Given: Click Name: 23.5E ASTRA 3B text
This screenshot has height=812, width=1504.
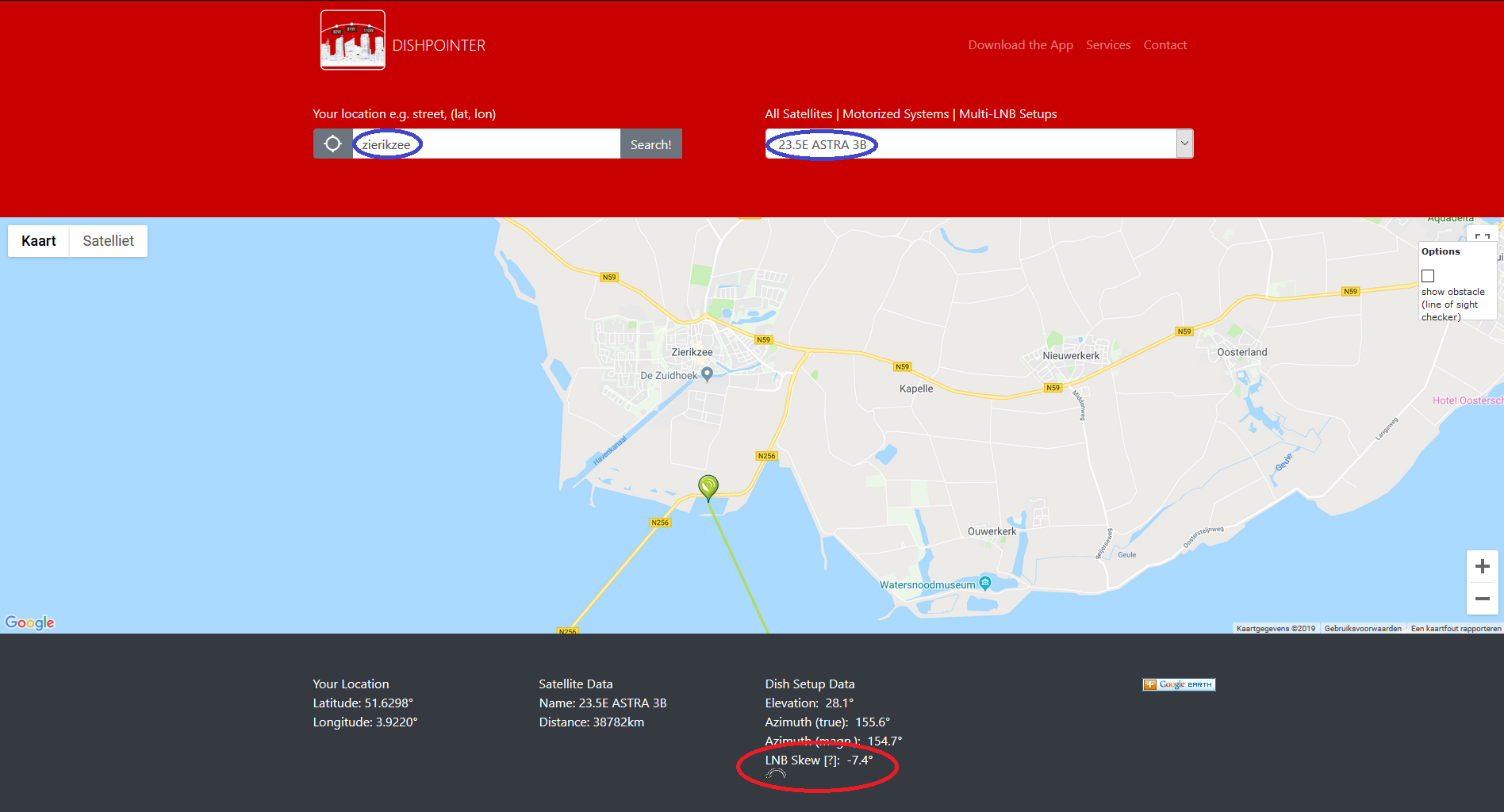Looking at the screenshot, I should click(602, 703).
